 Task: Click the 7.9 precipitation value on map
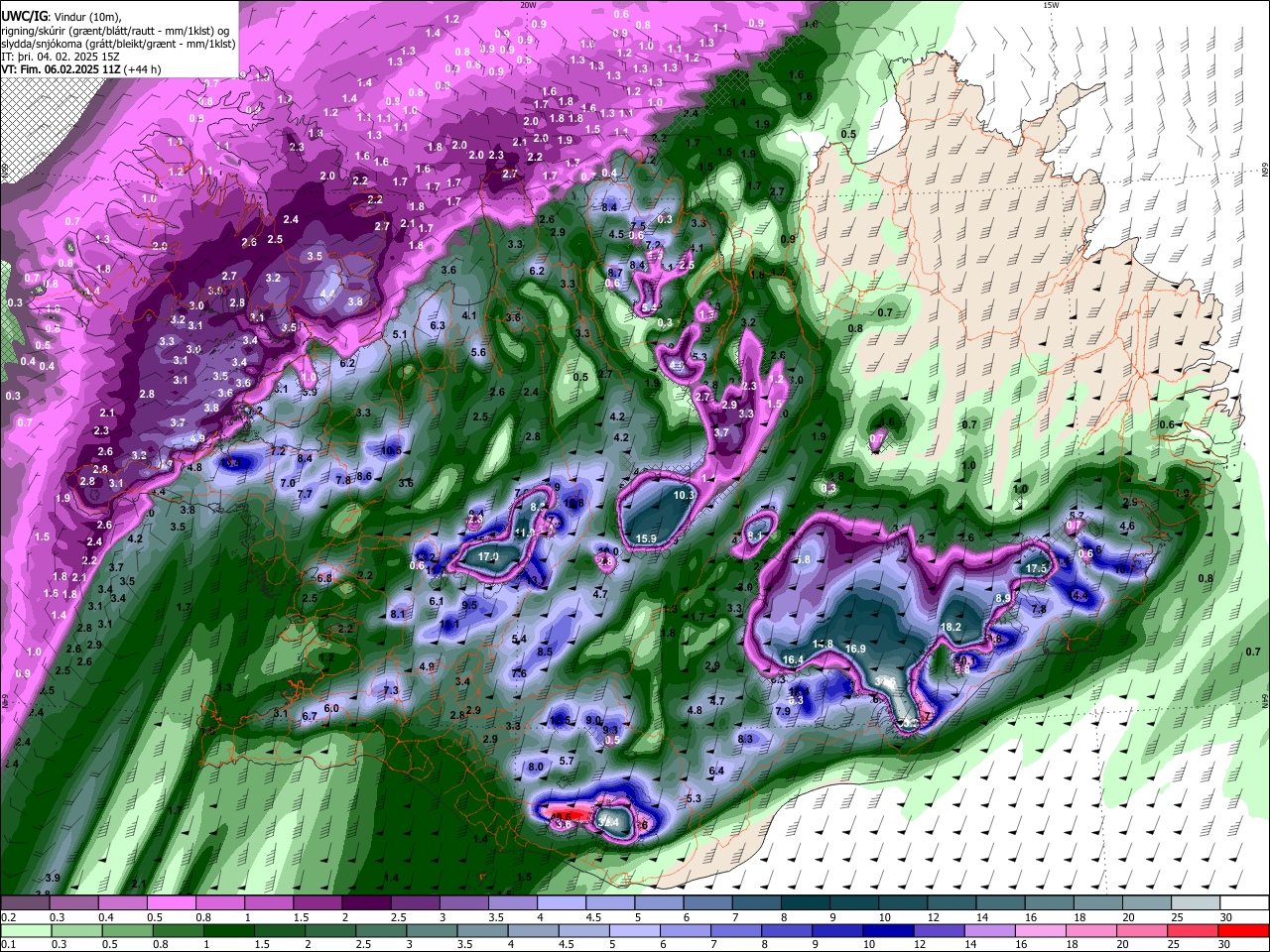[x=782, y=711]
